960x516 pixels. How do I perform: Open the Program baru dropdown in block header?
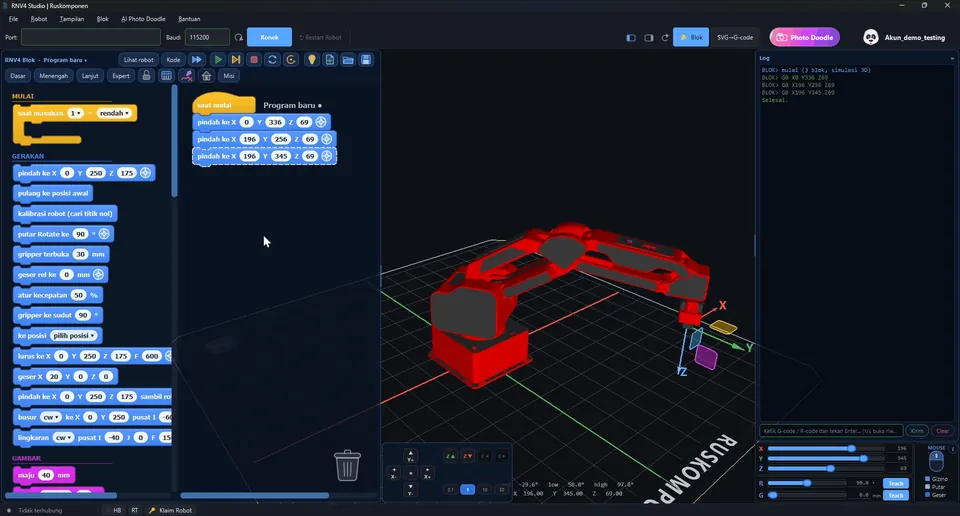click(65, 60)
